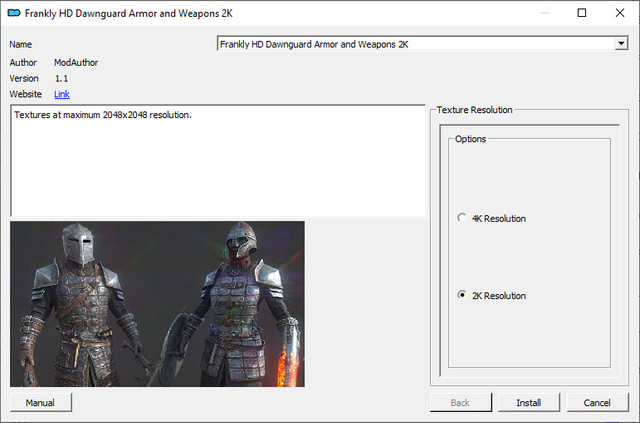Click the installer app icon in title bar
Viewport: 640px width, 423px height.
point(14,13)
